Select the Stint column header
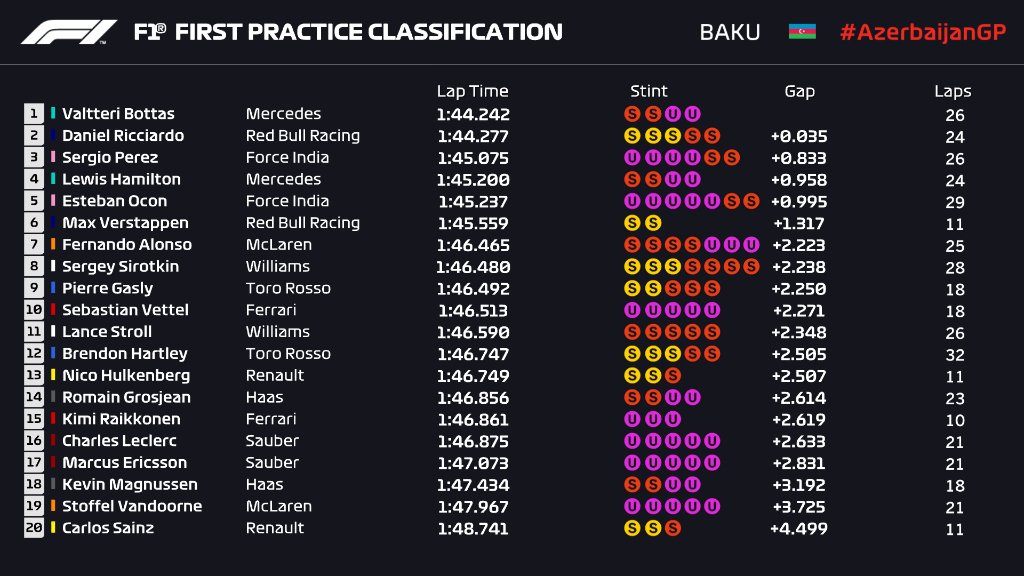 (x=649, y=91)
